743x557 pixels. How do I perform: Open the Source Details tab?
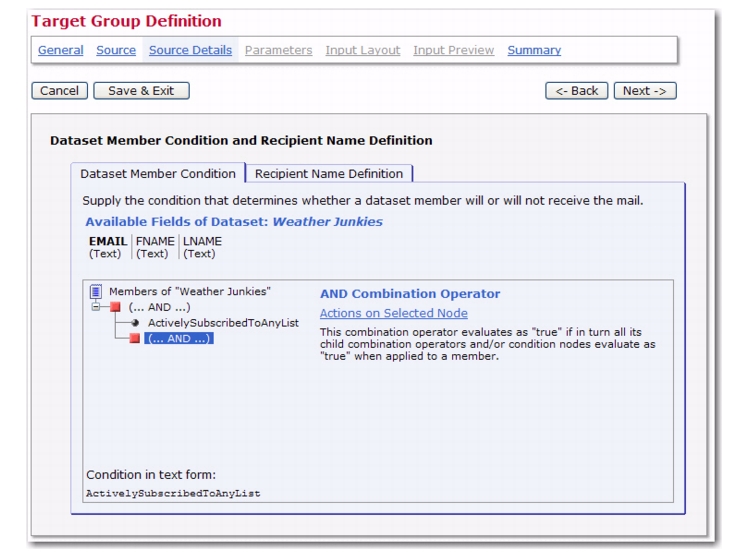pyautogui.click(x=190, y=50)
